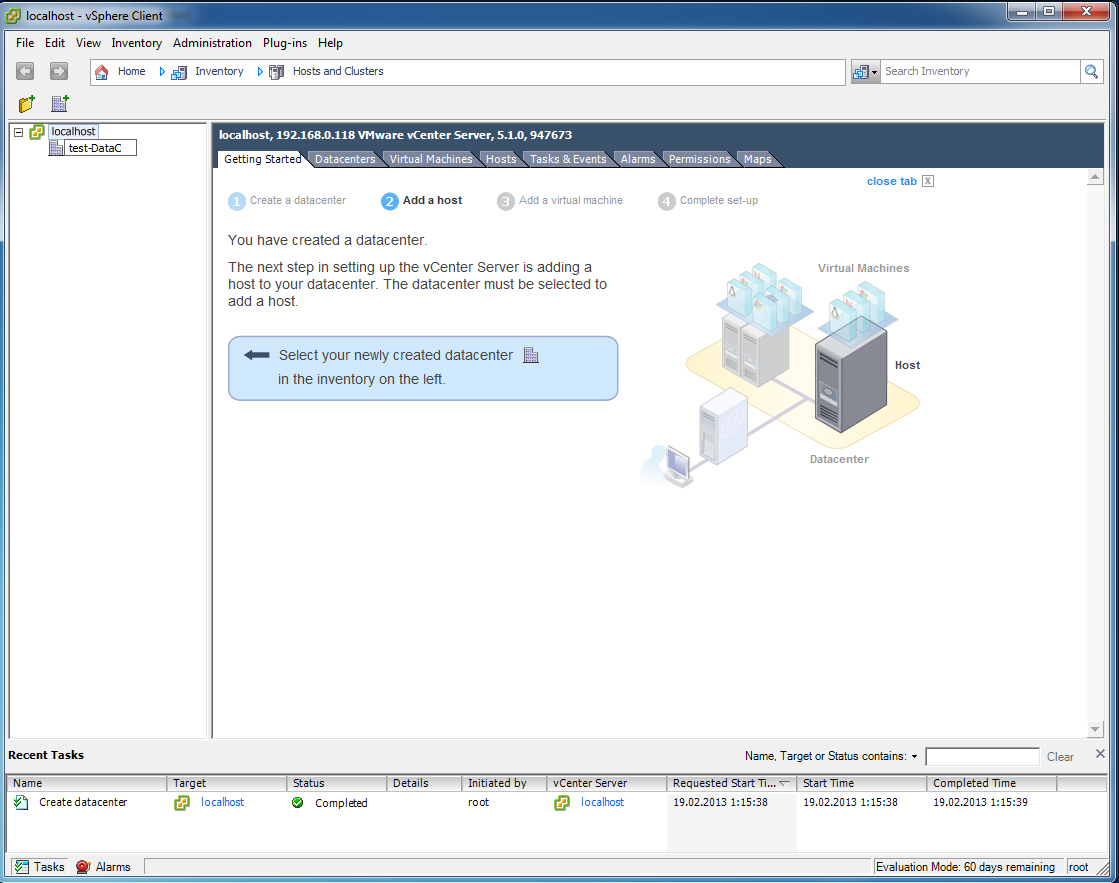Screen dimensions: 1119x883
Task: Select the Getting Started tab
Action: pyautogui.click(x=263, y=159)
